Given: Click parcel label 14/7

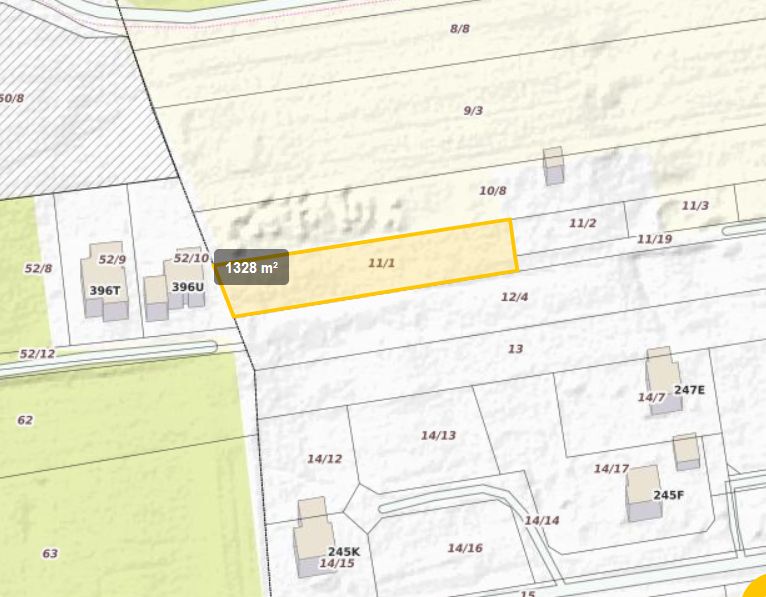Looking at the screenshot, I should click(x=652, y=398).
